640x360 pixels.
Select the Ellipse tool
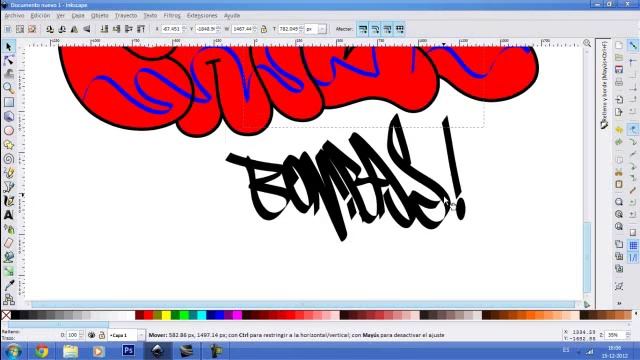[9, 131]
